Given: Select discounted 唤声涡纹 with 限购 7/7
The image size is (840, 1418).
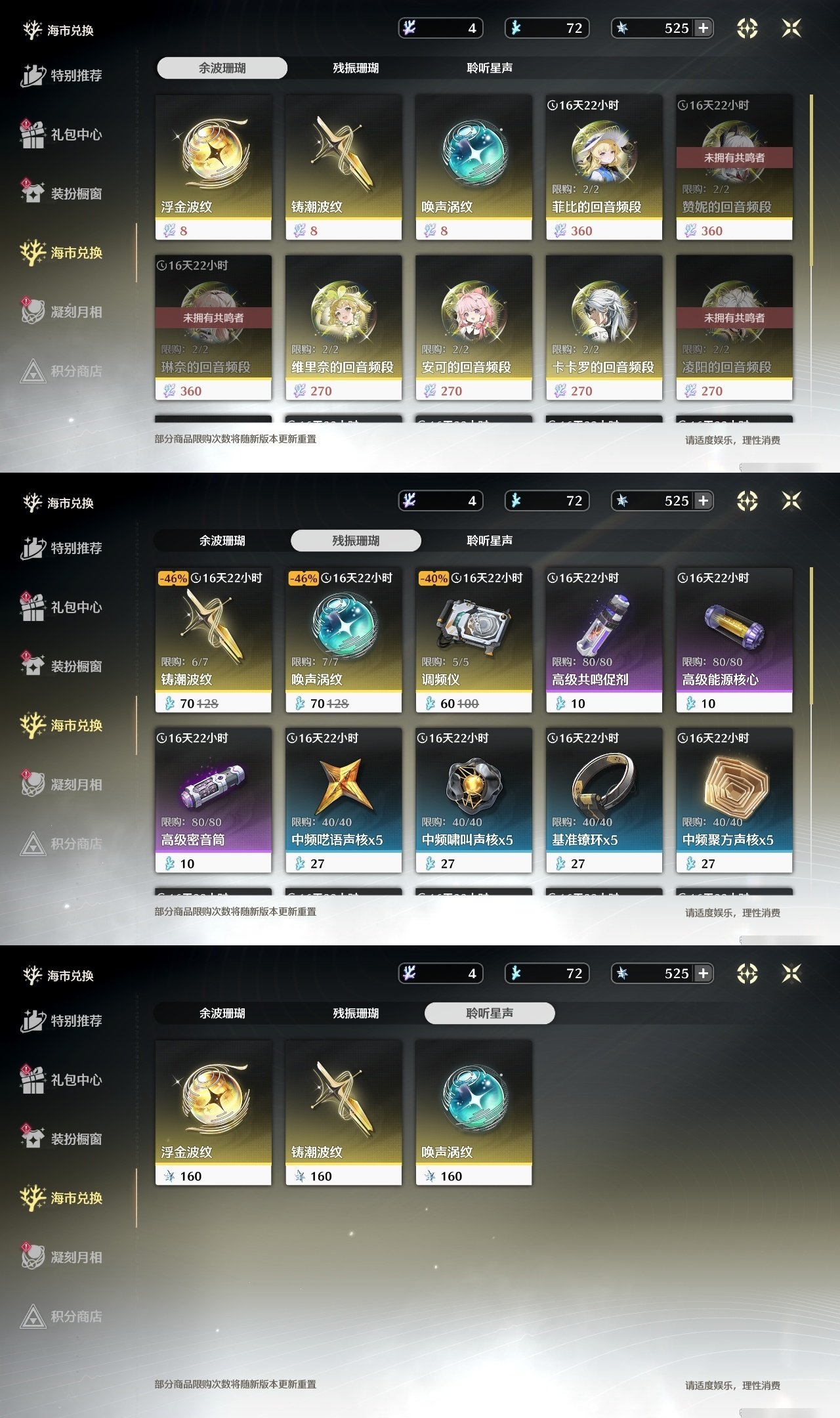Looking at the screenshot, I should (x=343, y=640).
